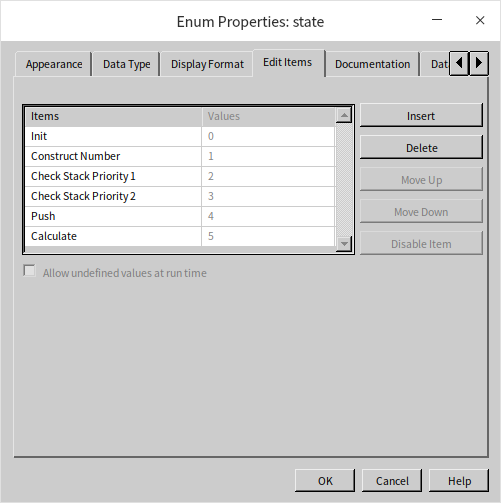Click the items list scrollbar track

click(x=344, y=180)
